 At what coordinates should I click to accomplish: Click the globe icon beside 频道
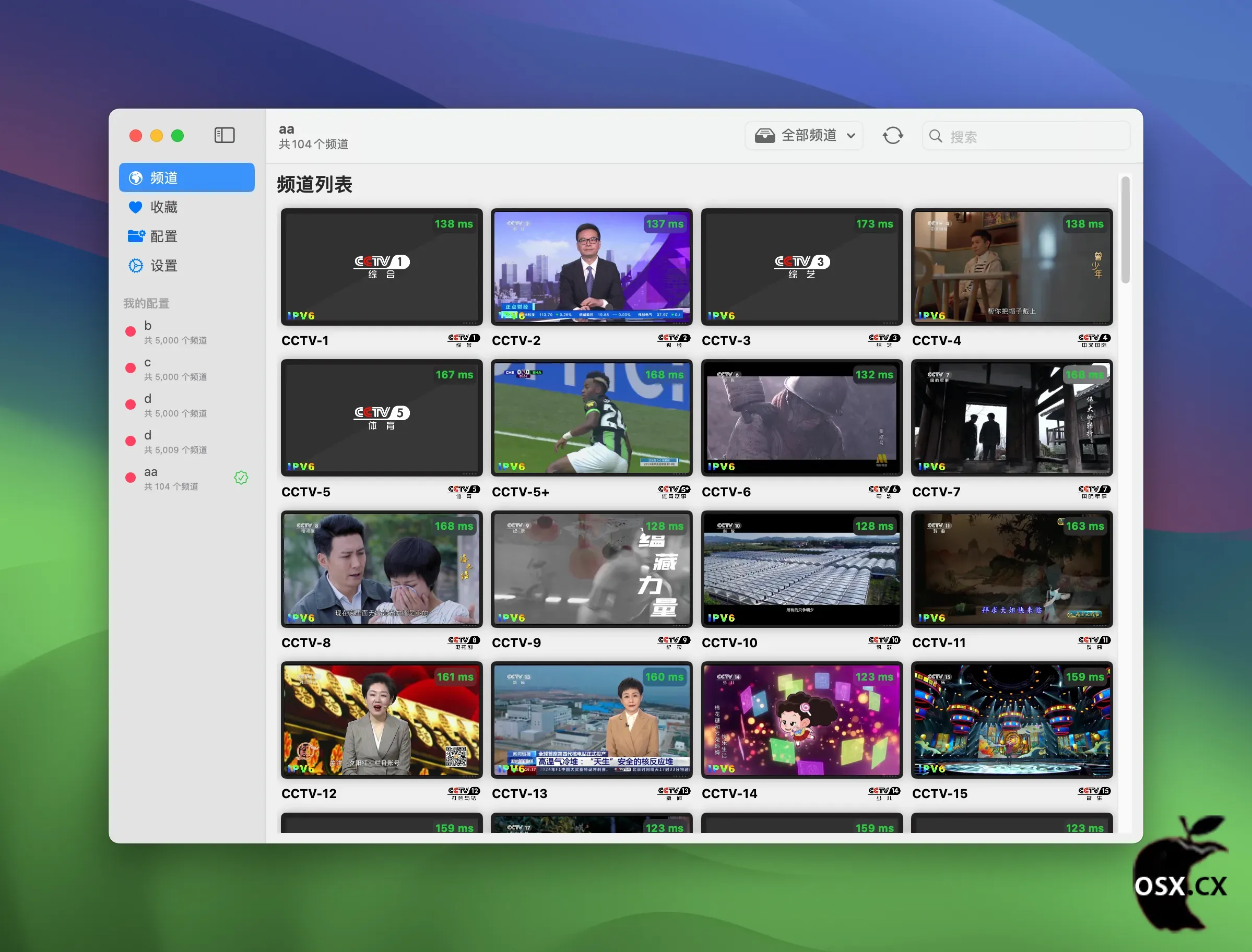tap(136, 178)
